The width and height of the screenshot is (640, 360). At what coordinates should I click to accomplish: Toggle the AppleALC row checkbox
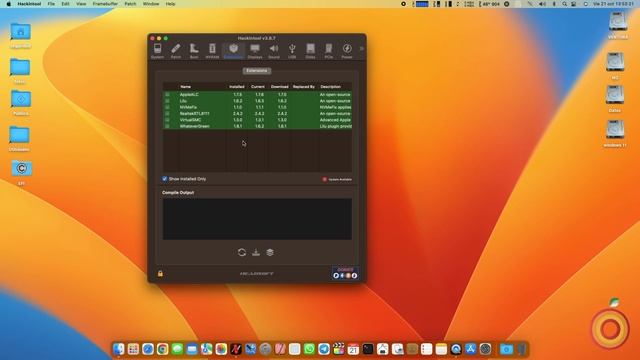pos(167,94)
